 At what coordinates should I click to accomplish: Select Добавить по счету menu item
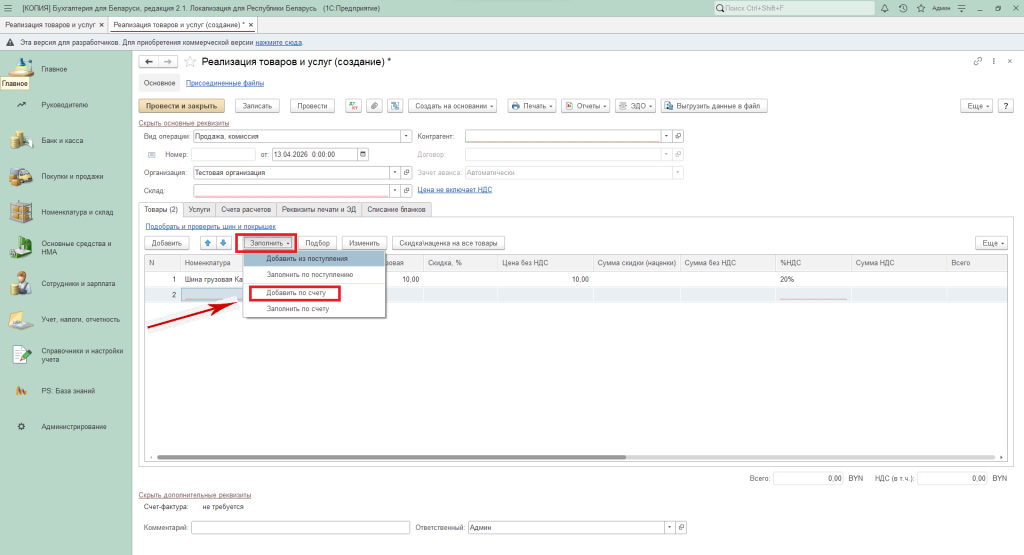[297, 293]
